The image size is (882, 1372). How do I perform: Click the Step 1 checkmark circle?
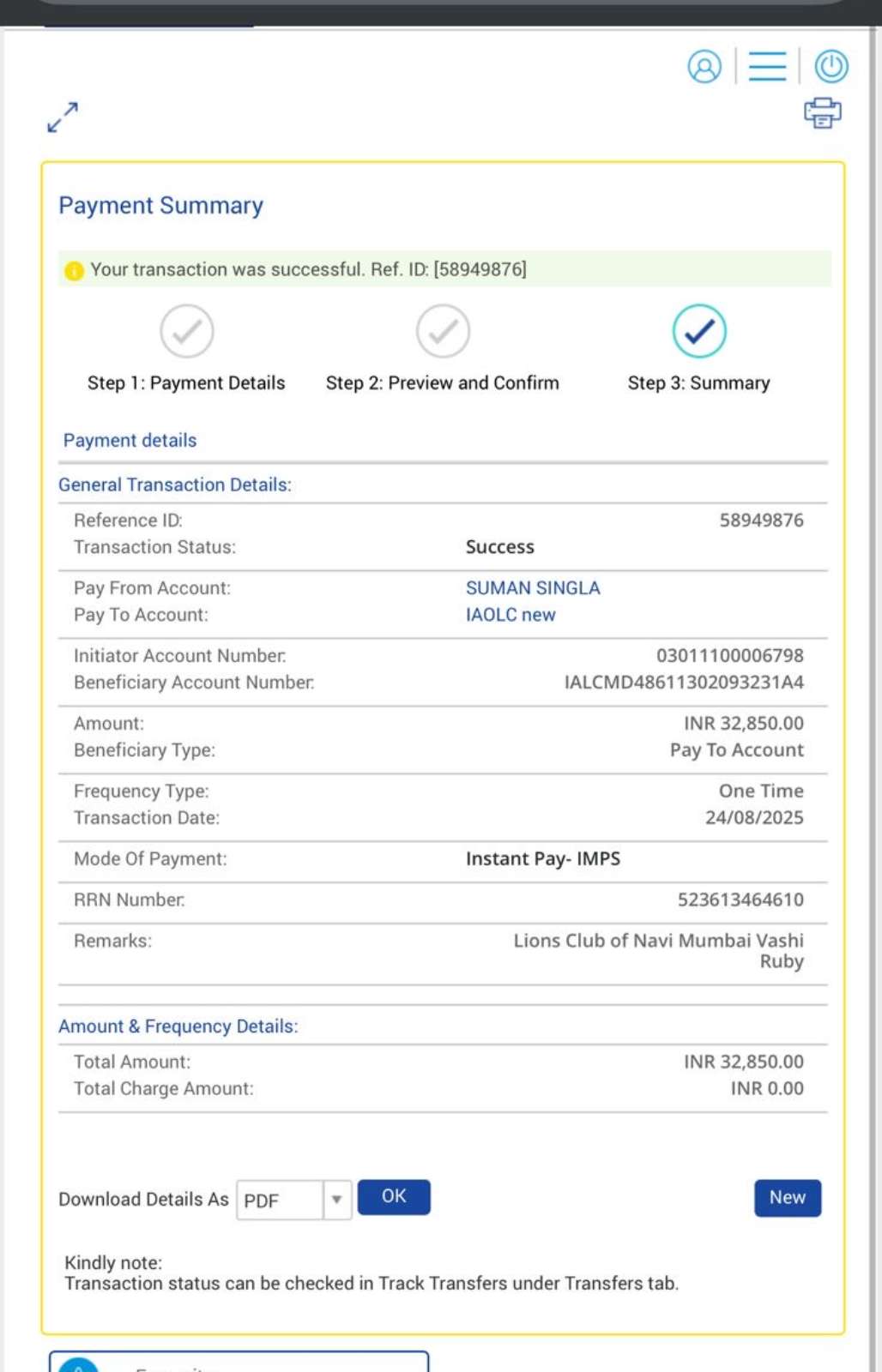point(186,331)
